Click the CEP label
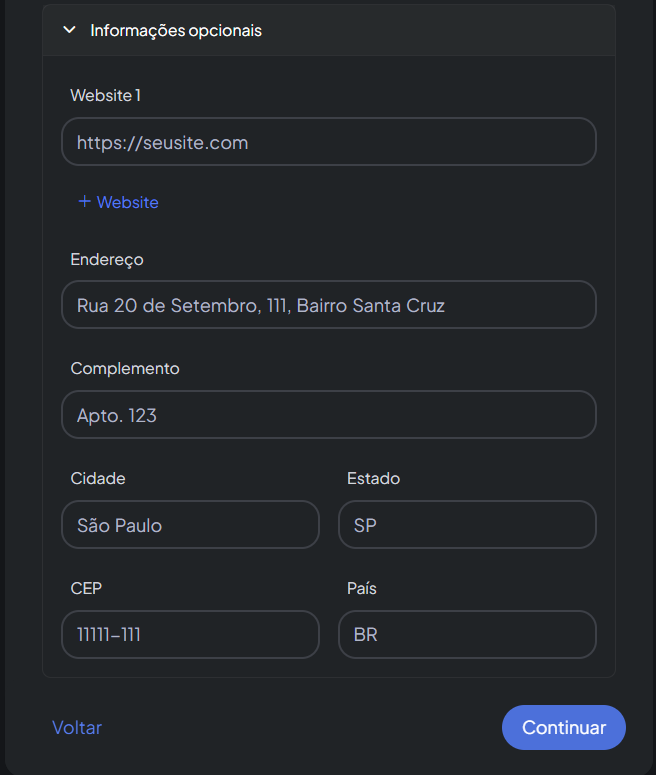656x775 pixels. (86, 588)
